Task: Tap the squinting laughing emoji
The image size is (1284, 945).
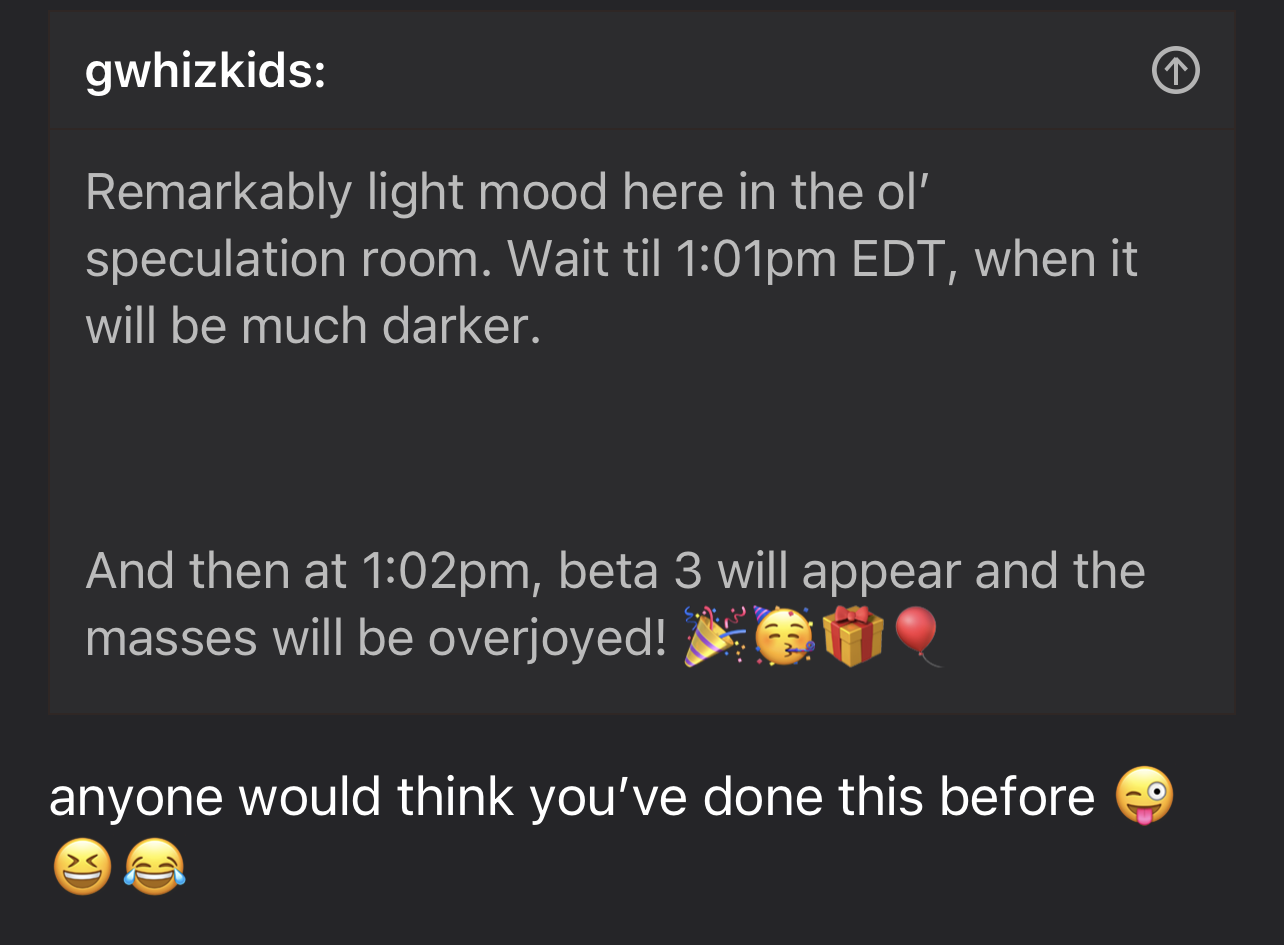Action: 81,866
